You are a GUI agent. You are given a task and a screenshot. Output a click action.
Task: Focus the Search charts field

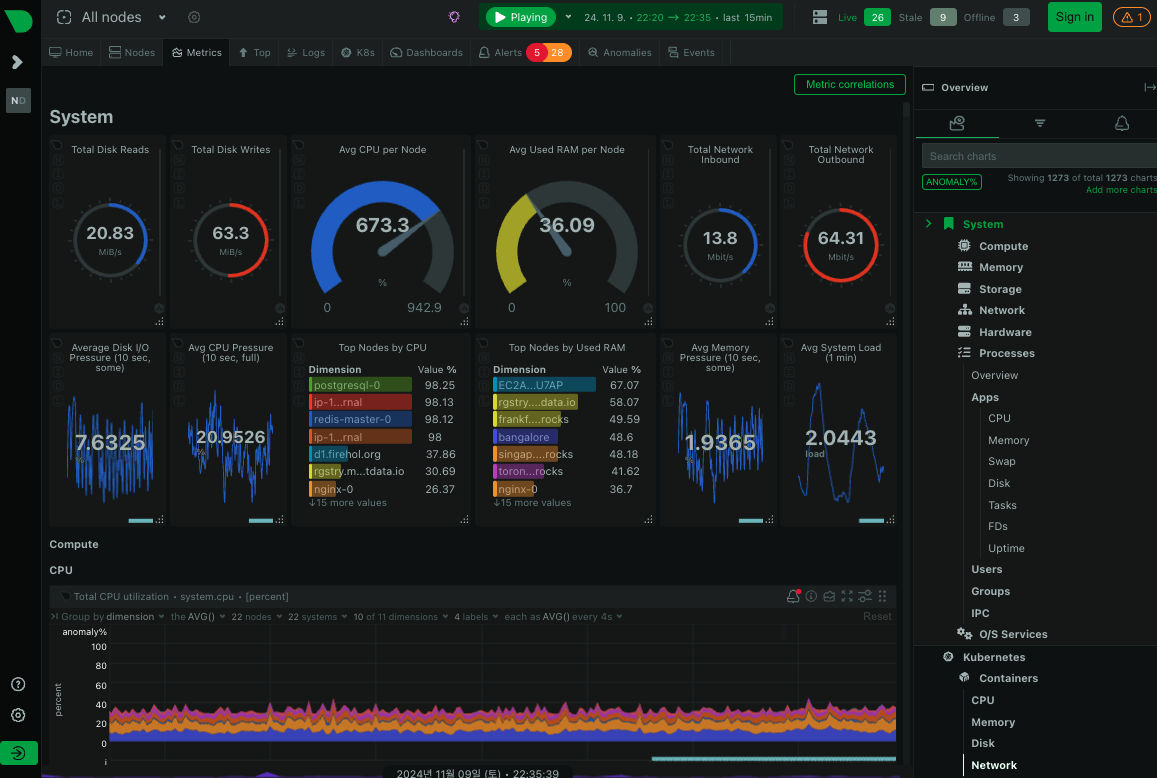(1040, 156)
